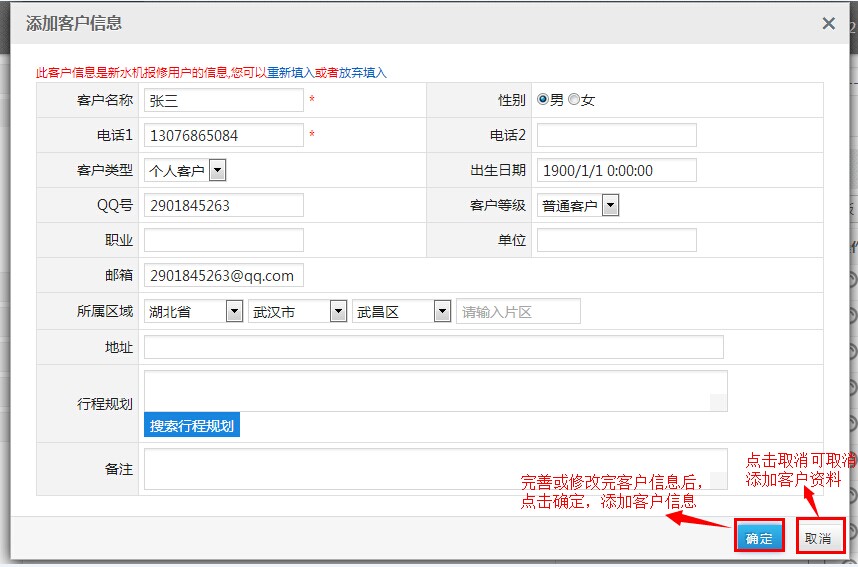Click 确定 to add customer

coord(759,538)
